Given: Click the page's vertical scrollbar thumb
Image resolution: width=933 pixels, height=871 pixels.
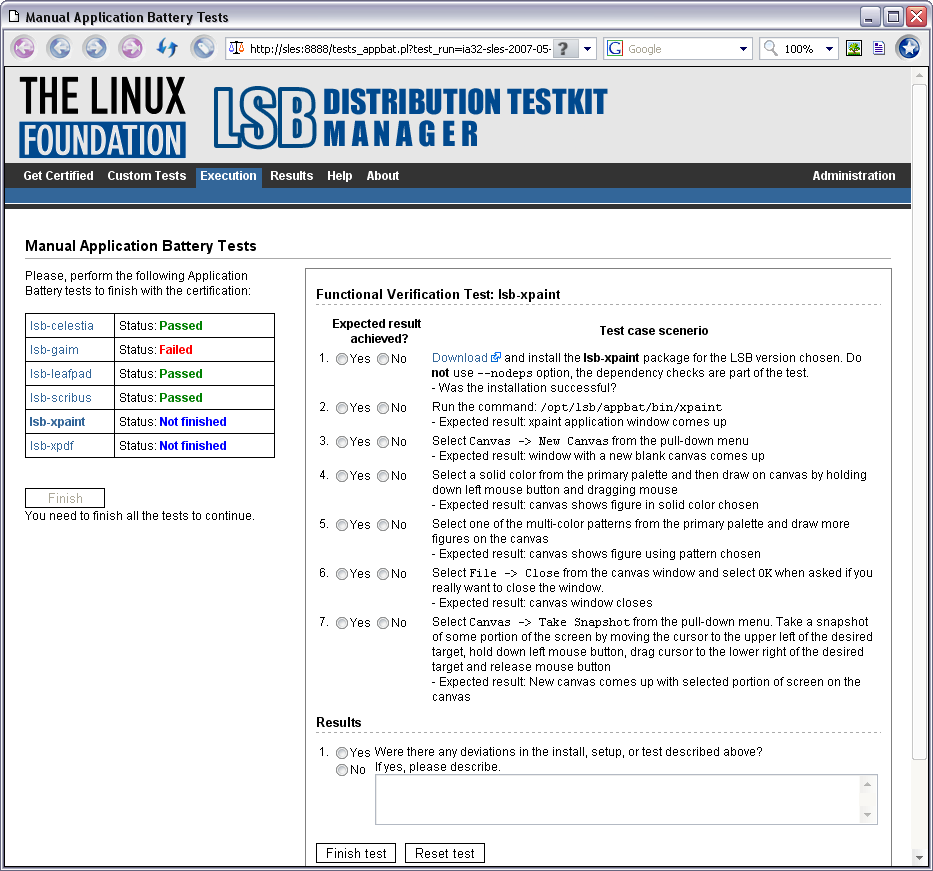Looking at the screenshot, I should tap(919, 421).
